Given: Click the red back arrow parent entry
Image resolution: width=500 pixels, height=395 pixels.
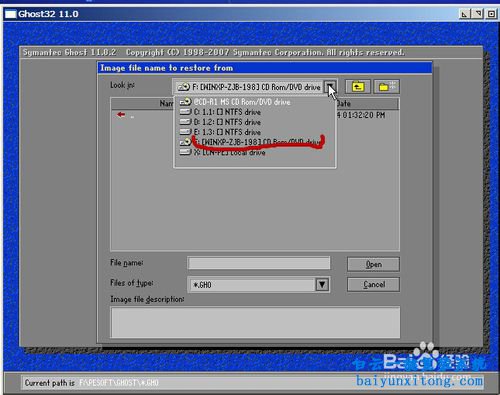Looking at the screenshot, I should [x=121, y=115].
